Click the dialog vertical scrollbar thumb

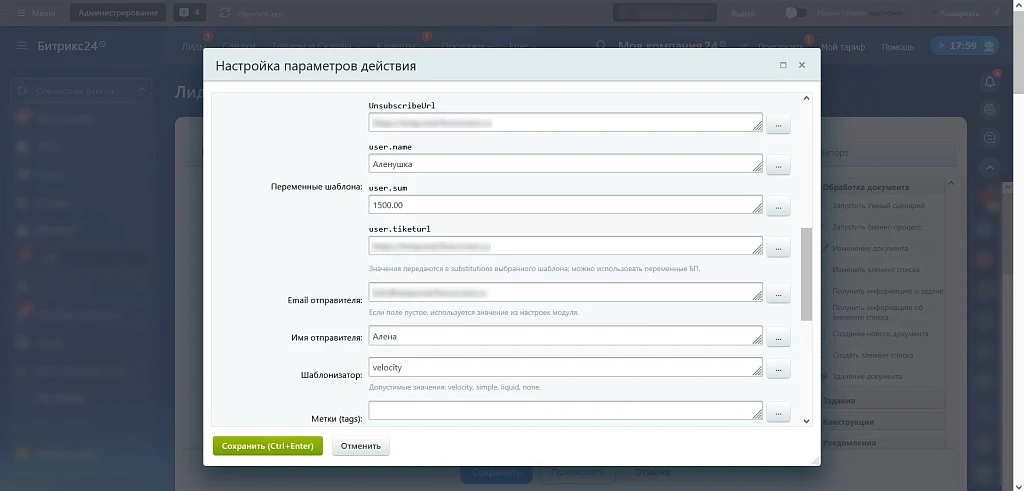tap(806, 274)
